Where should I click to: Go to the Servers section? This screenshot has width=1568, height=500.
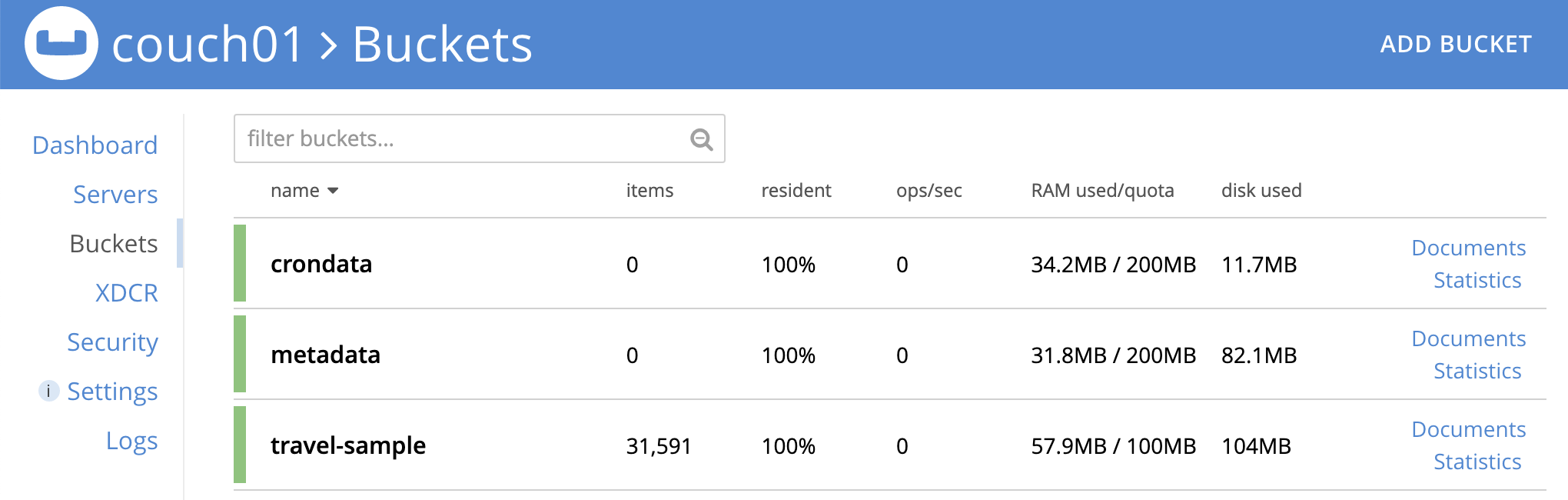click(115, 195)
